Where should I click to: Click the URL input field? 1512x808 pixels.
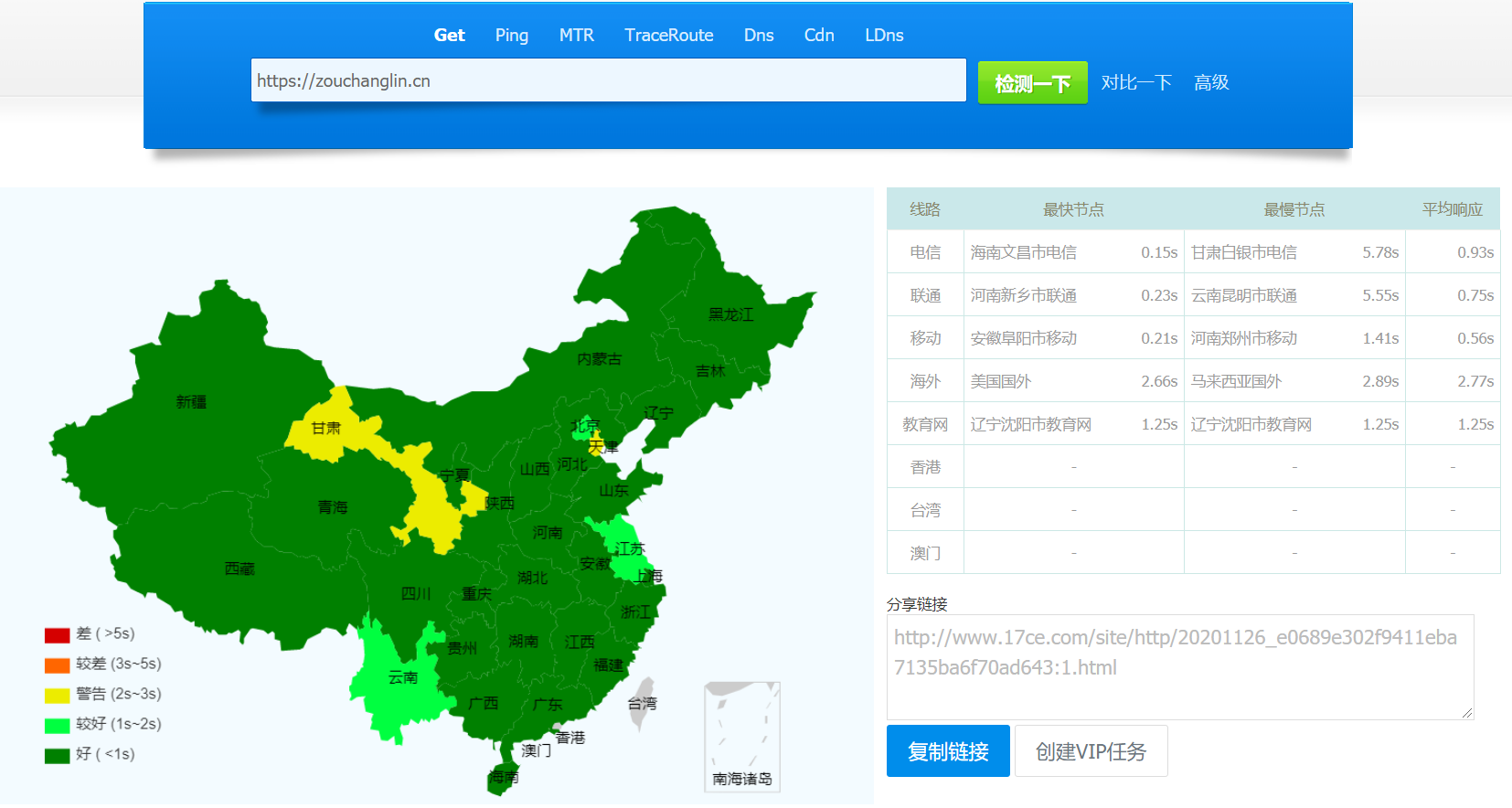tap(608, 80)
